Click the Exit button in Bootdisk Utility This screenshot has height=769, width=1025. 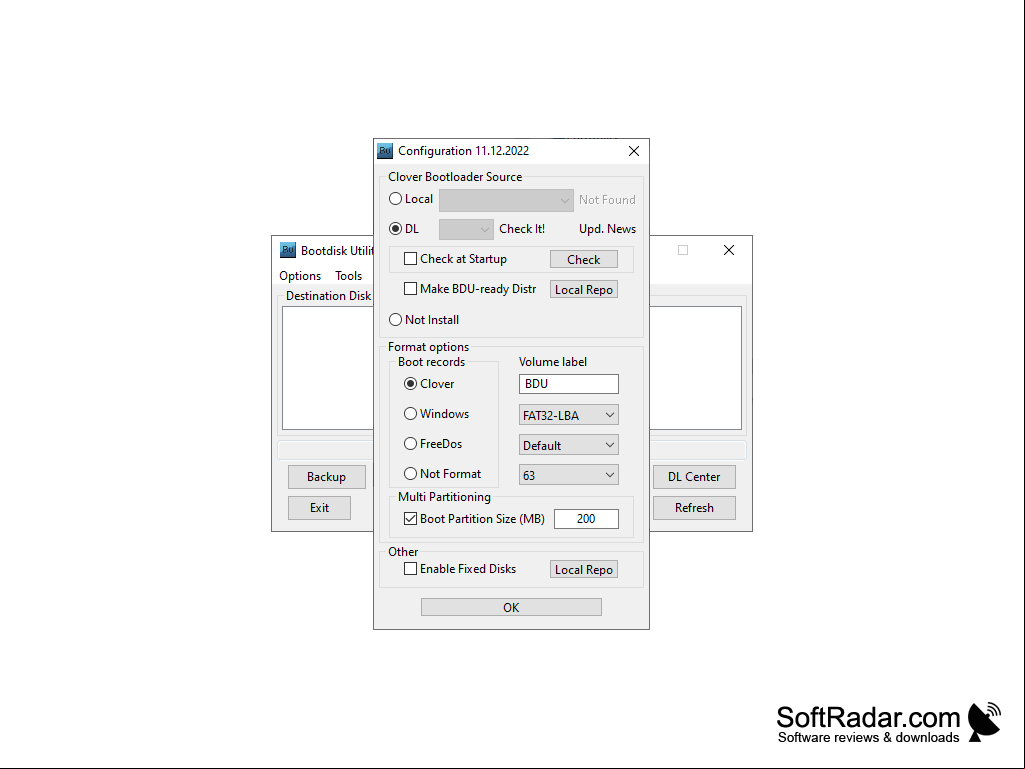tap(320, 508)
